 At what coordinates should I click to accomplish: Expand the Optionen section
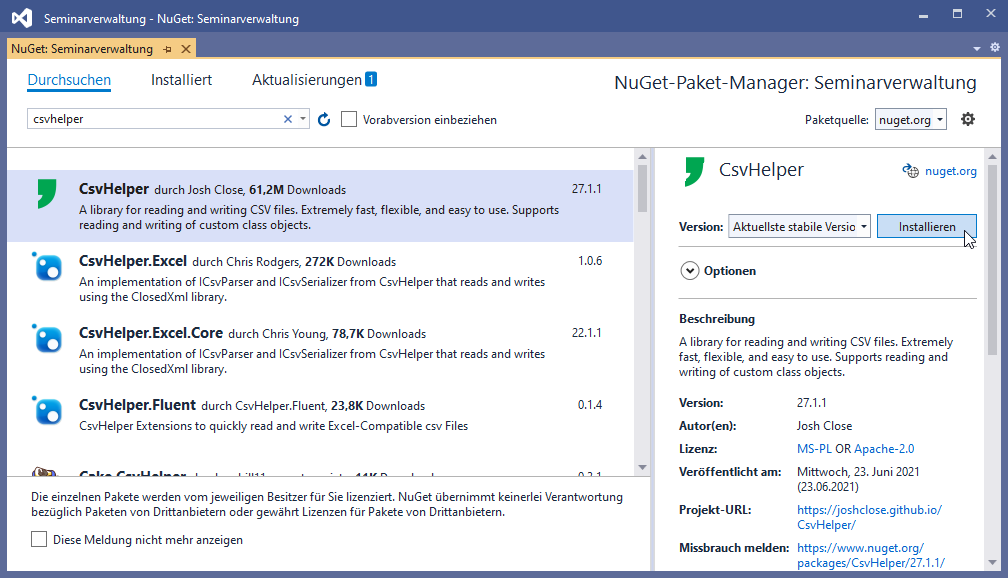pyautogui.click(x=690, y=270)
